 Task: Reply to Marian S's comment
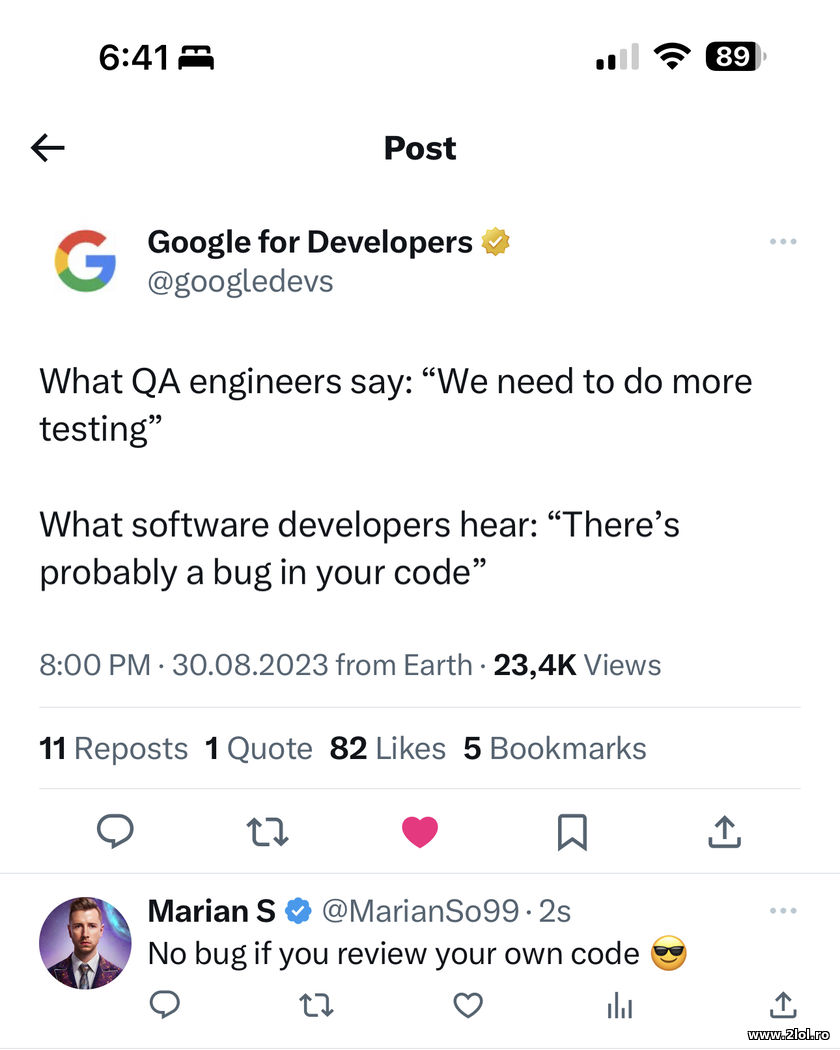click(x=164, y=1006)
